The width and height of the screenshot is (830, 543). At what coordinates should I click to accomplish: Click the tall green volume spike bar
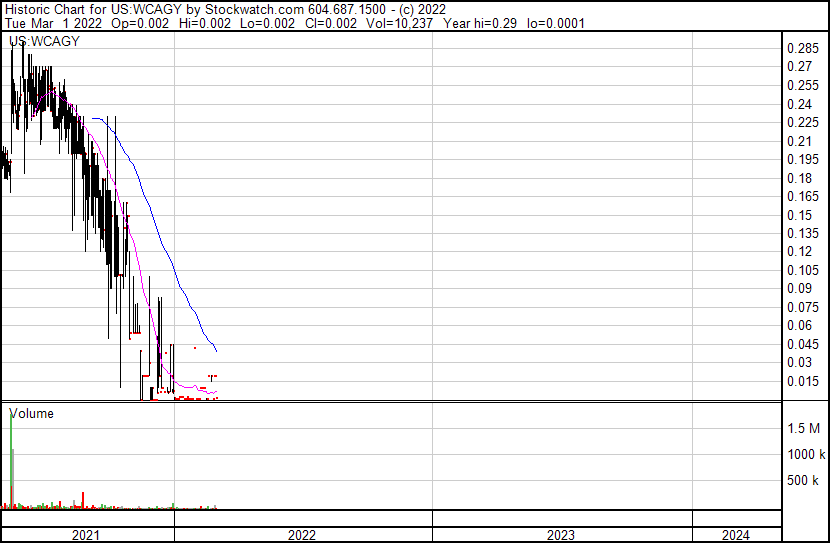11,460
